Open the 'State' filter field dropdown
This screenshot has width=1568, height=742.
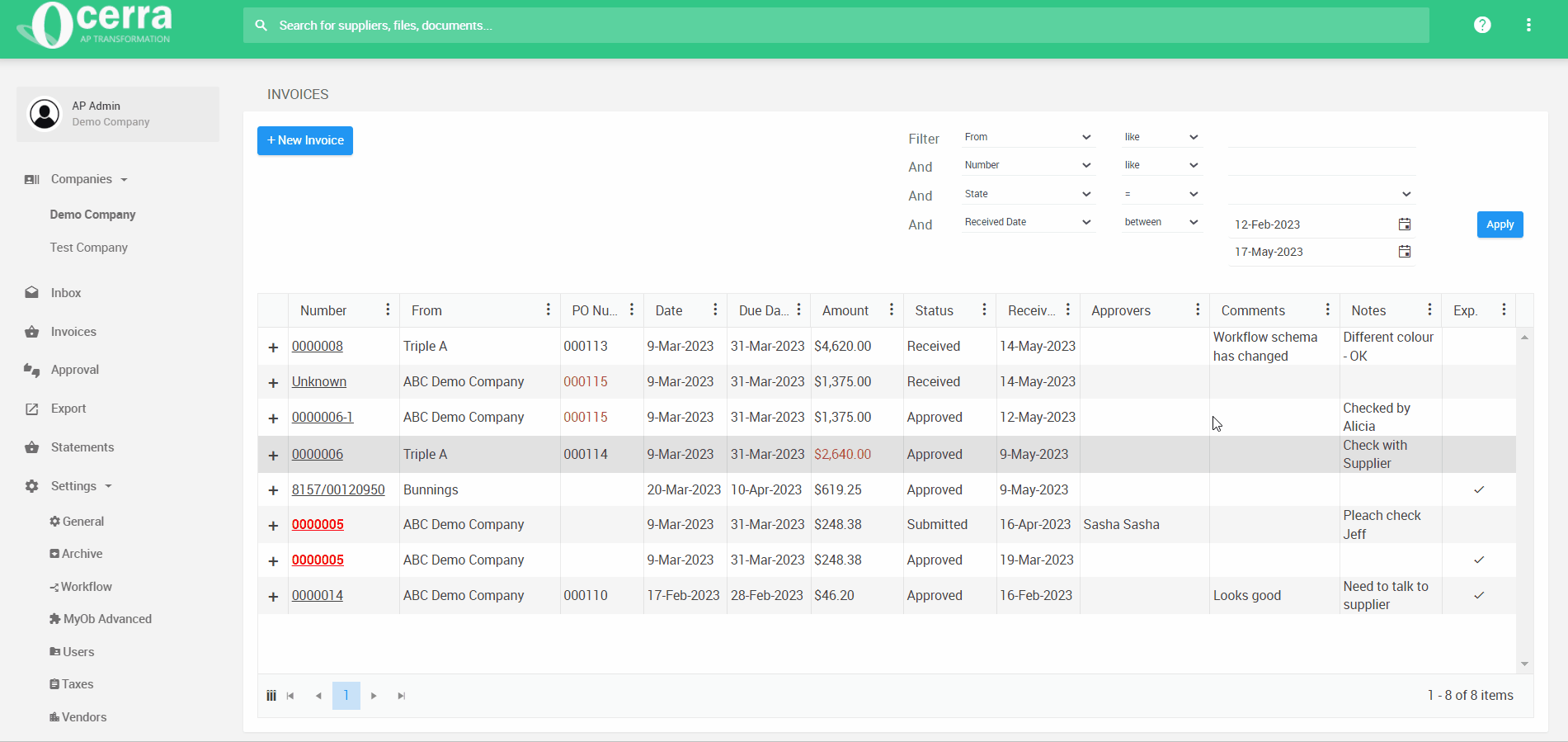click(1029, 194)
